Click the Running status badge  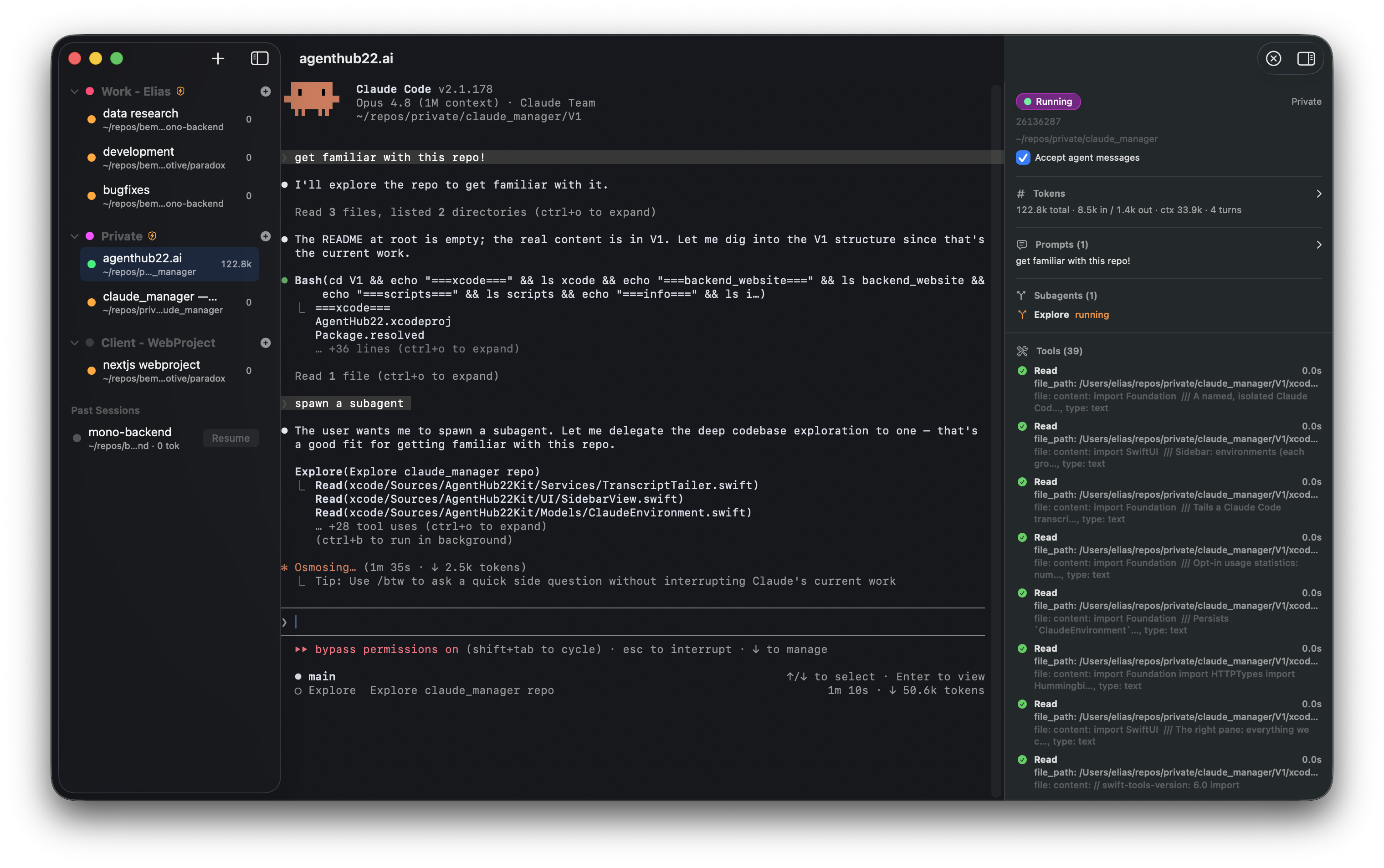(1048, 102)
